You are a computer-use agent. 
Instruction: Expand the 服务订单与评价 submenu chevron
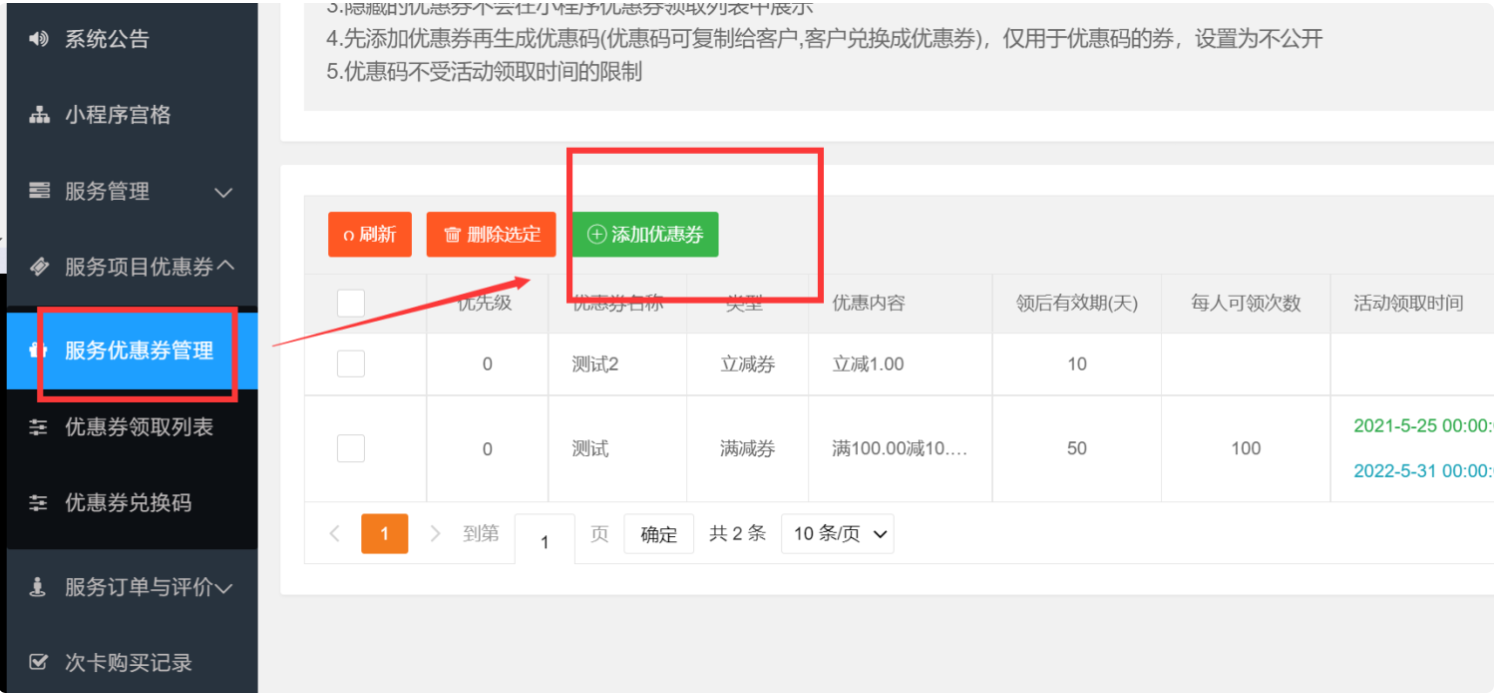point(225,588)
